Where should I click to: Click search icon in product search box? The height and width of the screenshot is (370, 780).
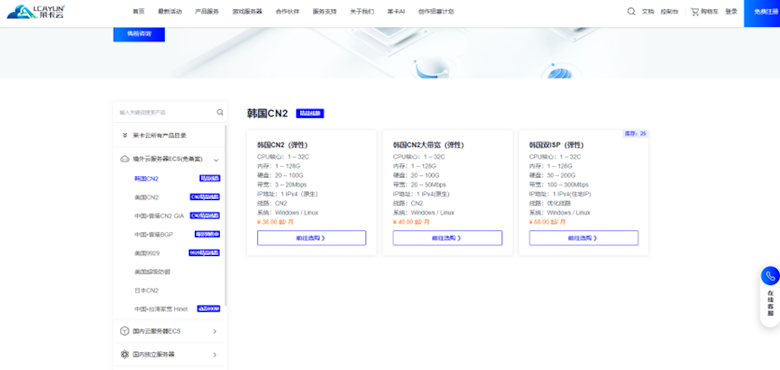[220, 112]
